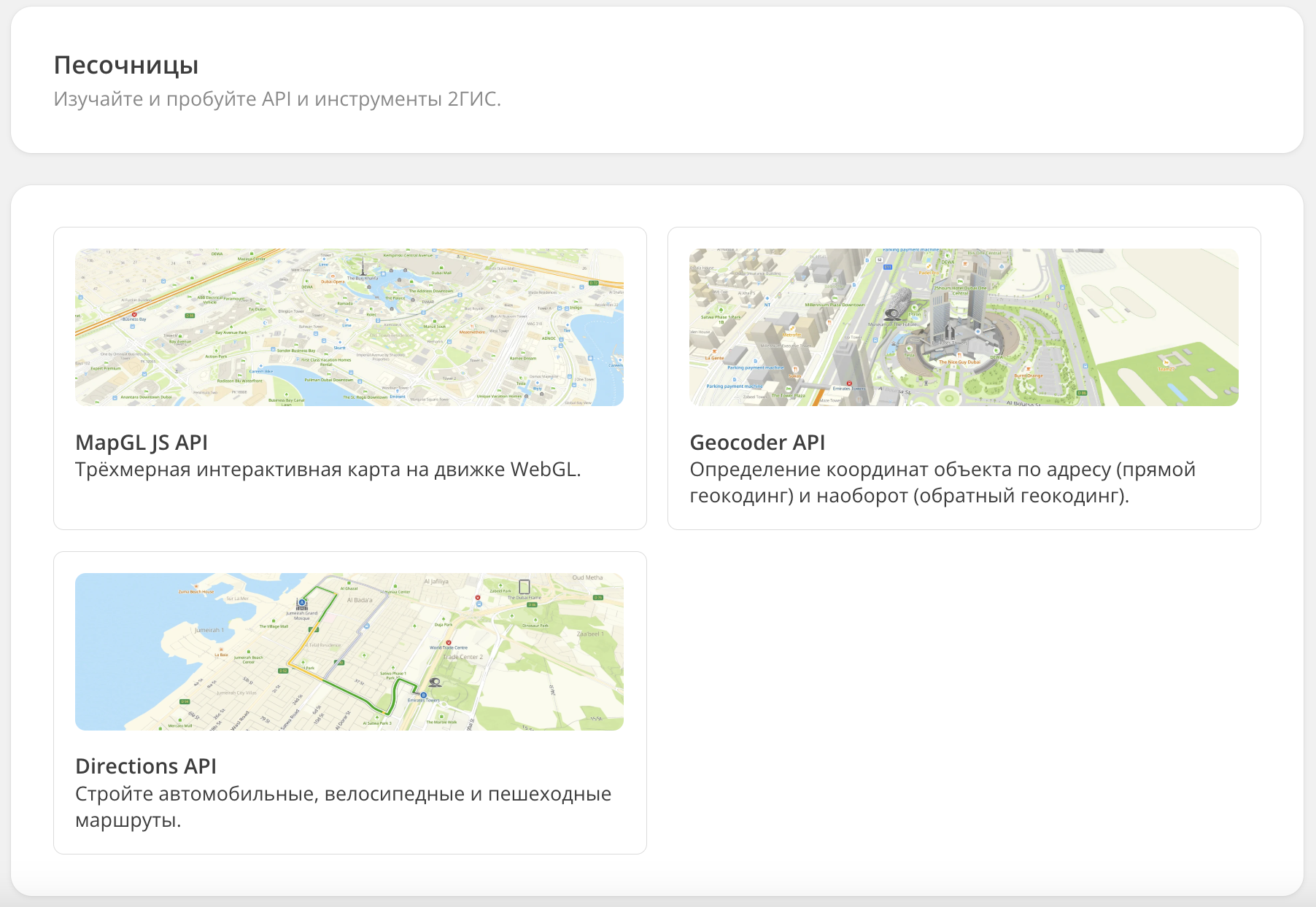Viewport: 1316px width, 907px height.
Task: Open the MapGL JS API sandbox title
Action: (142, 443)
